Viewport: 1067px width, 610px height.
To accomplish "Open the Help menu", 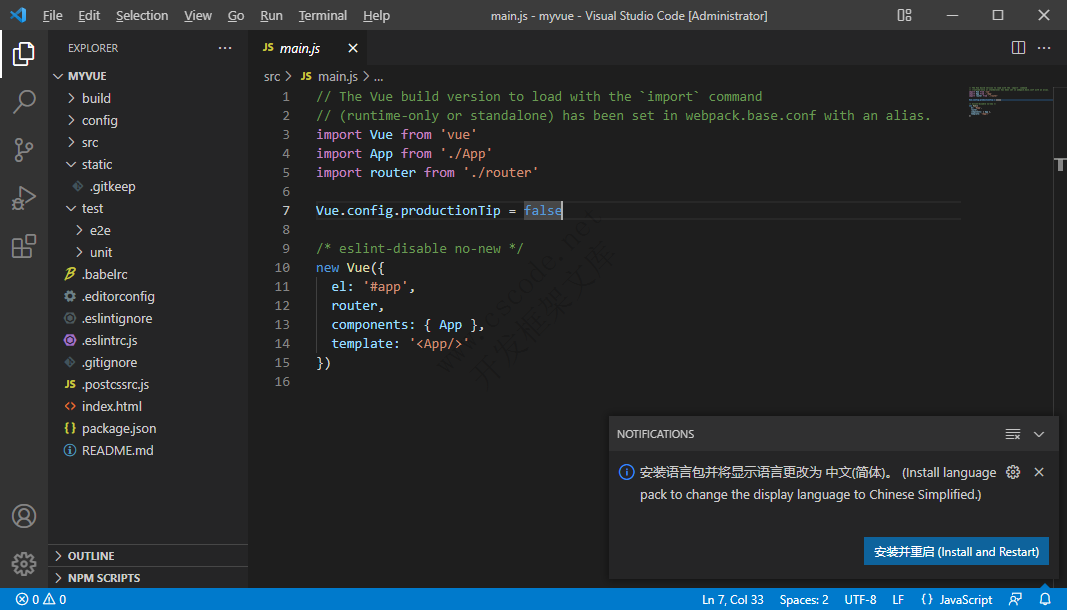I will click(x=376, y=15).
